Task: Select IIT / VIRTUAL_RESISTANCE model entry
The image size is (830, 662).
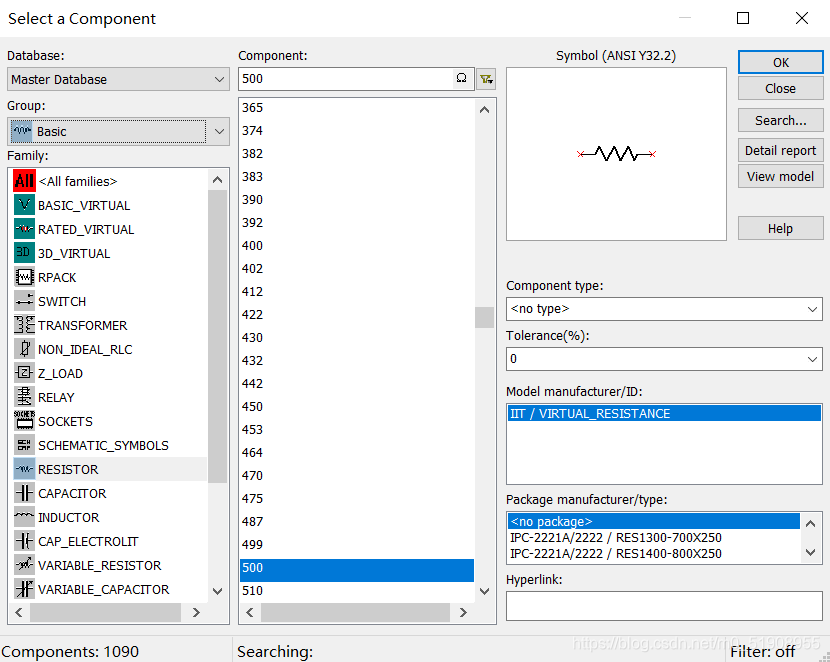Action: point(664,413)
